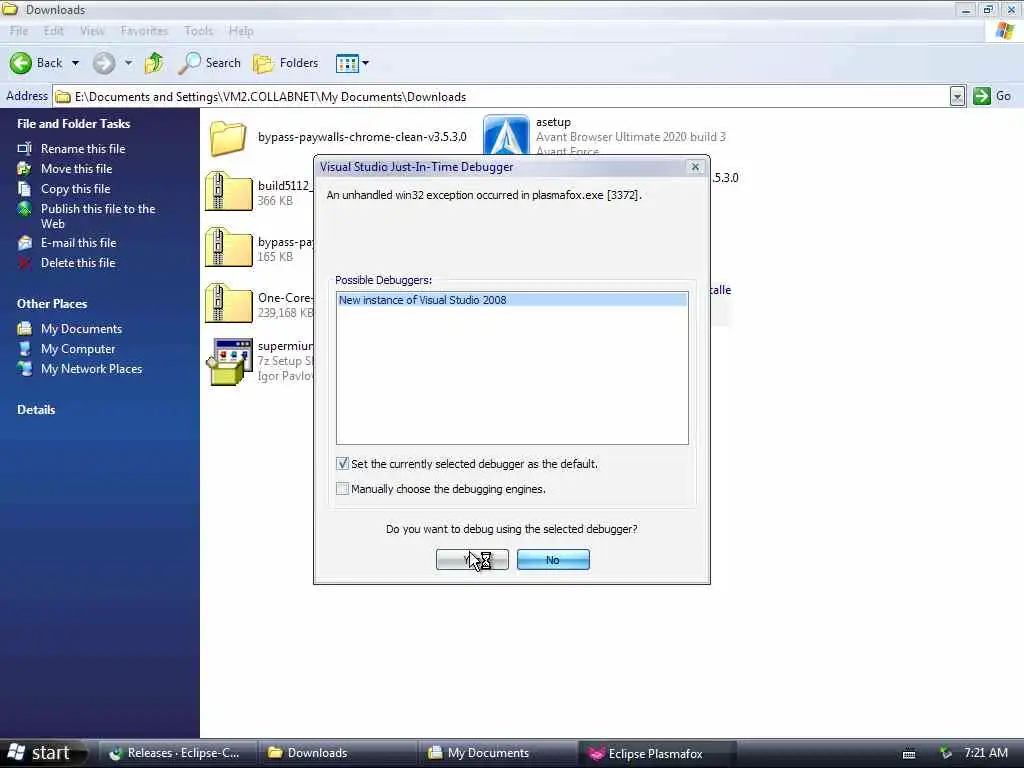Open the Favorites menu
This screenshot has width=1024, height=768.
coord(144,31)
